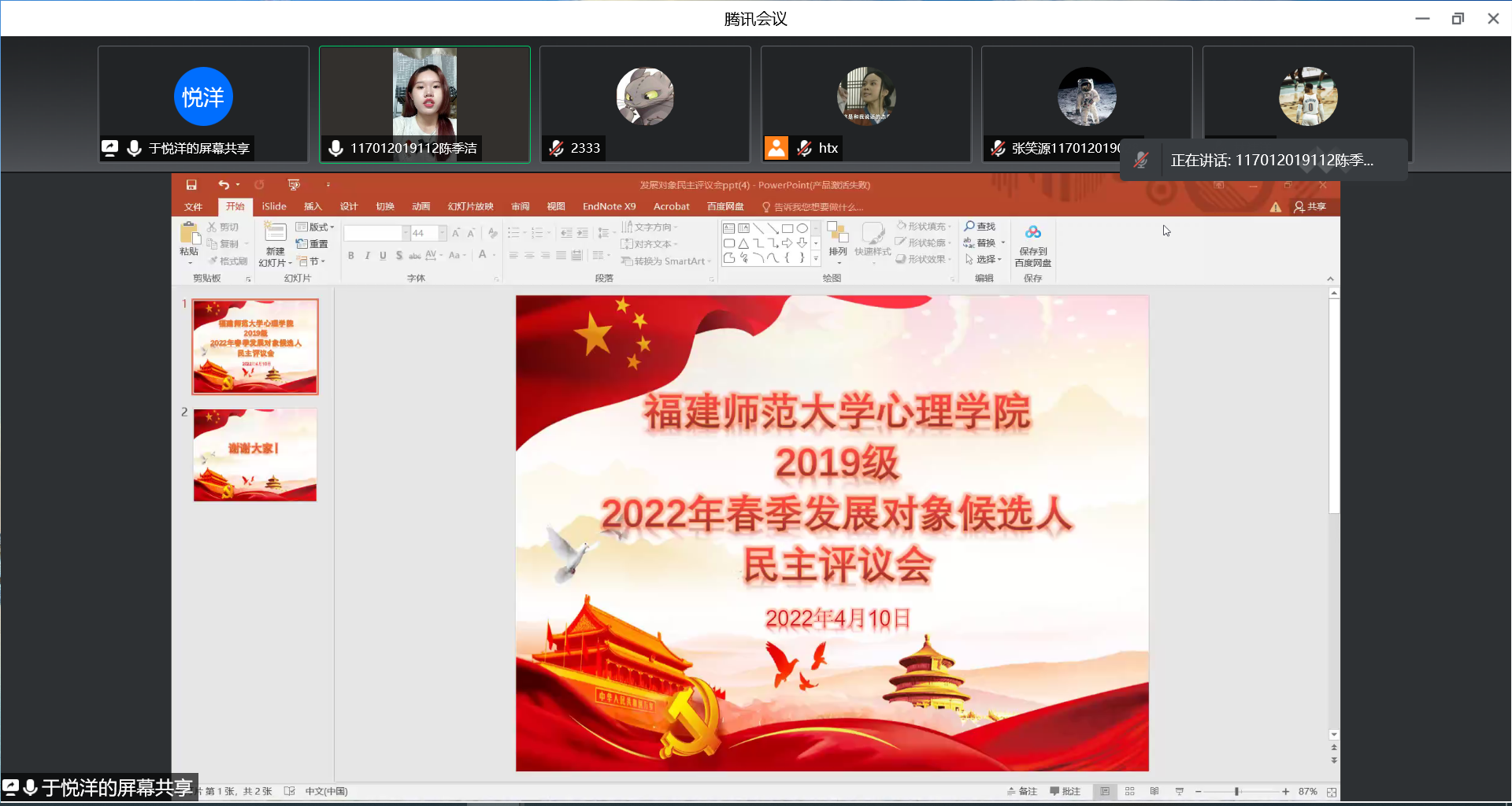Expand the Layout (版式) dropdown
Screen dimensions: 1512x806
(315, 227)
